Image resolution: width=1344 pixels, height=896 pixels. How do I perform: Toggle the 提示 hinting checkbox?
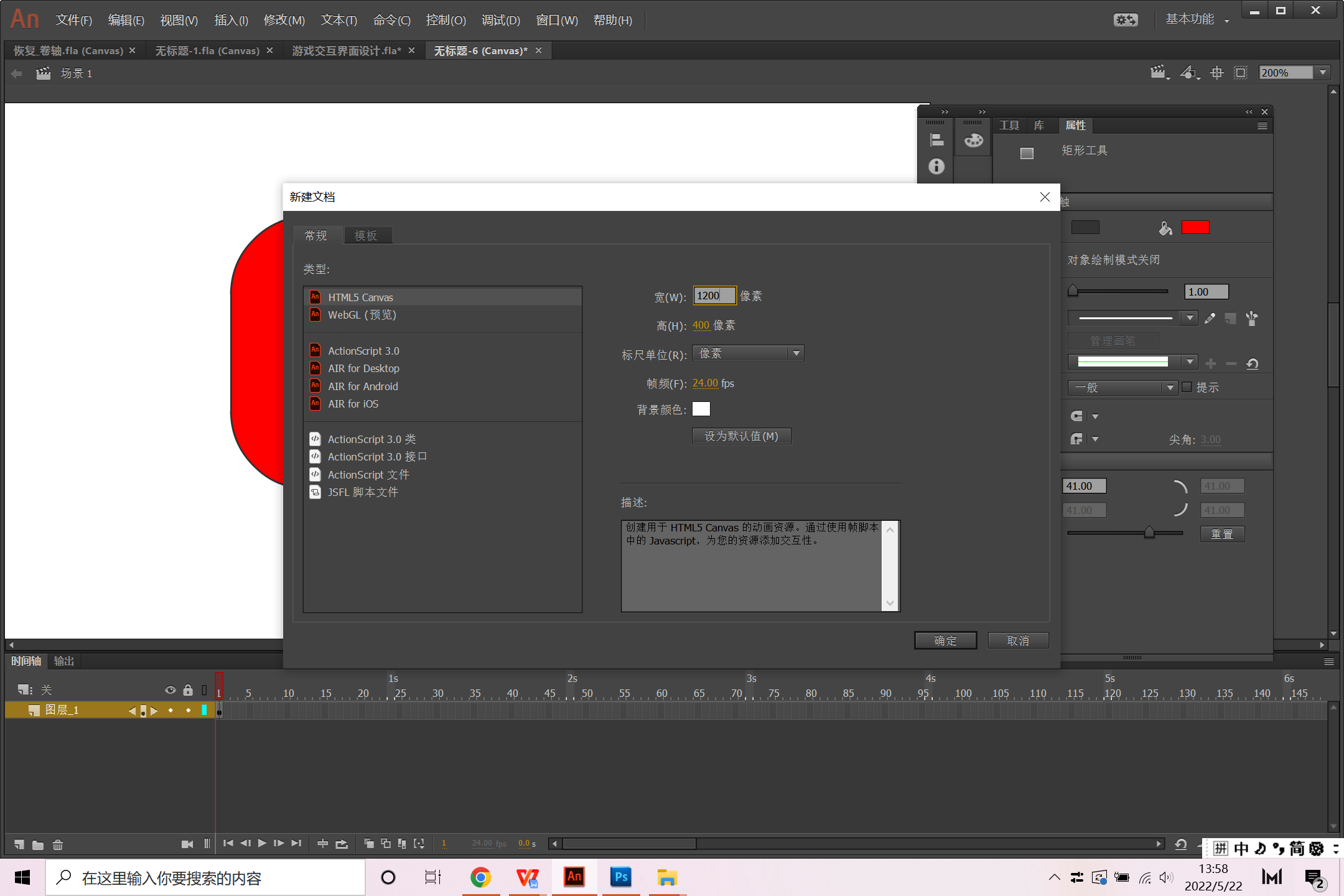coord(1187,387)
